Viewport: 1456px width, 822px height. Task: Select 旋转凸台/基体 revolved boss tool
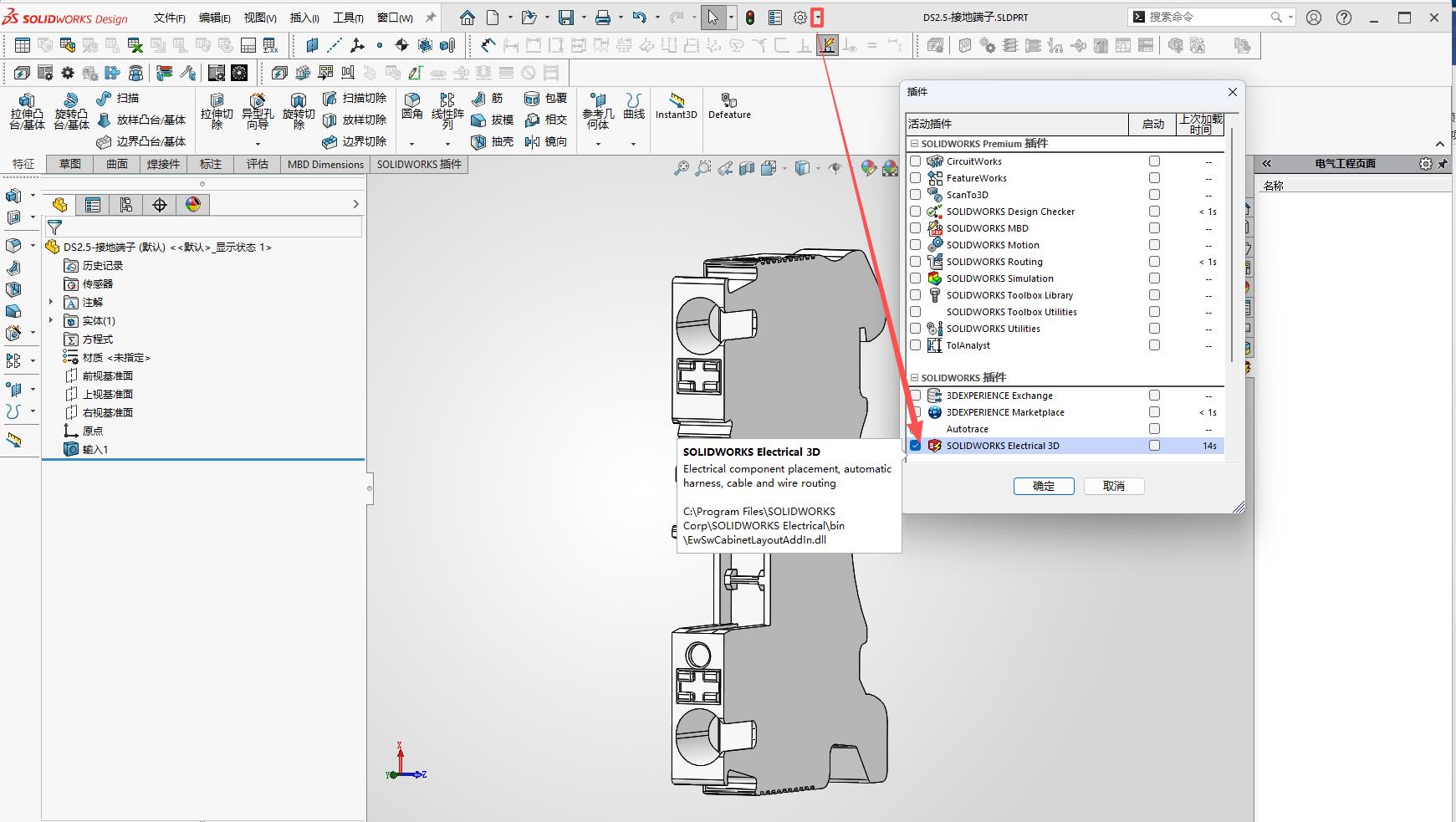[71, 112]
